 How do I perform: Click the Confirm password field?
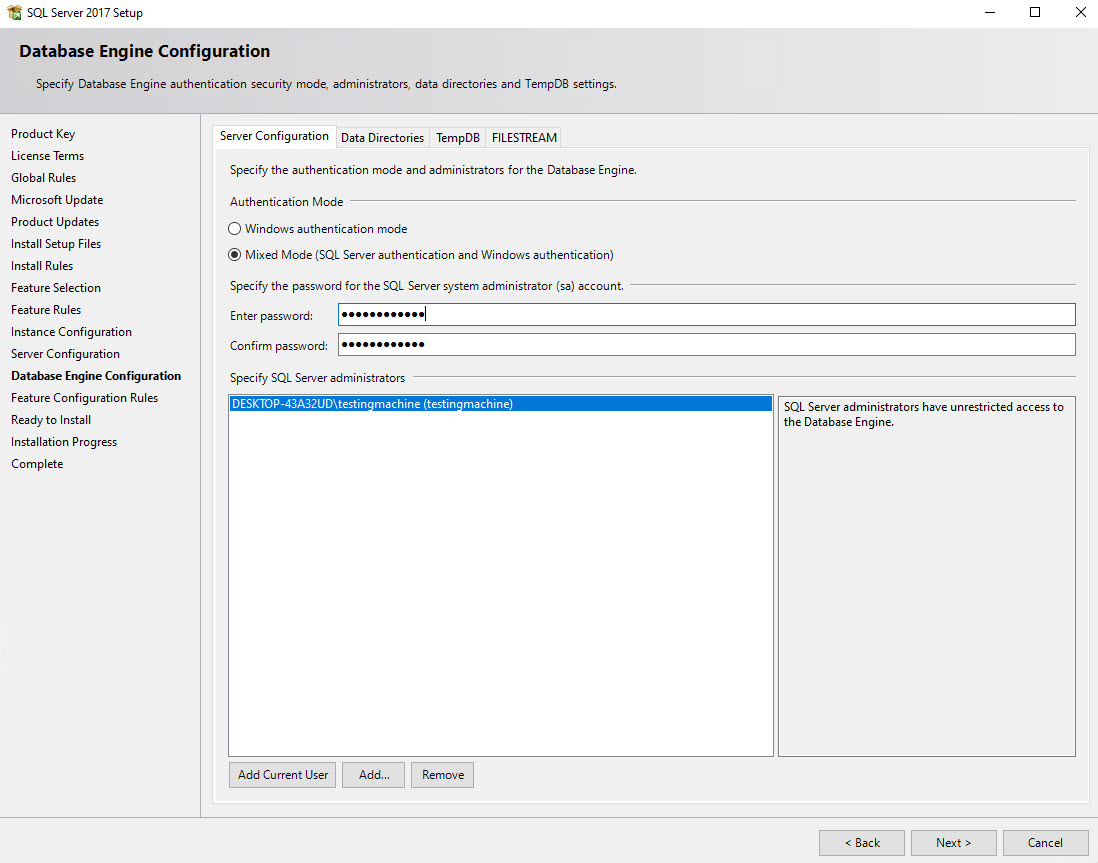[707, 345]
